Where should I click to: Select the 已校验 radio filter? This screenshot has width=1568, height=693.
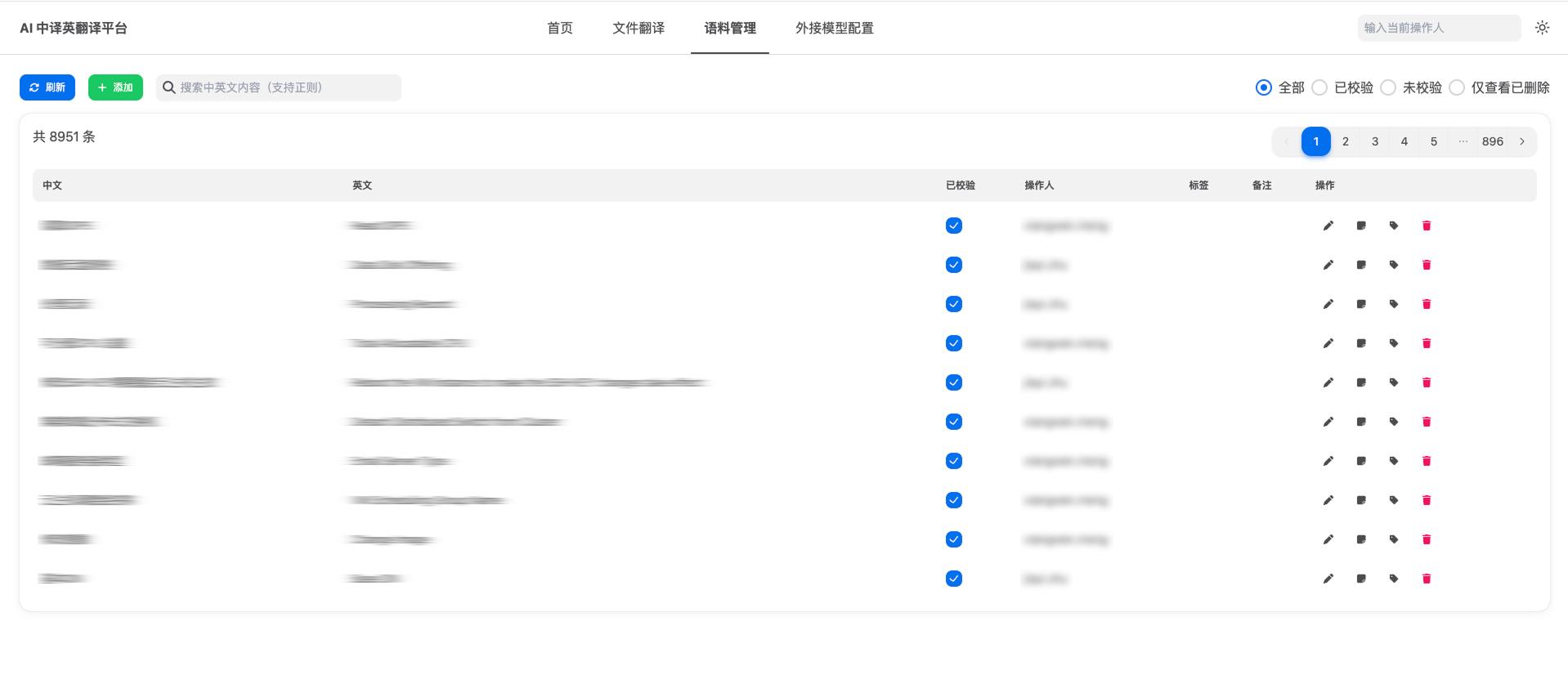click(1319, 87)
